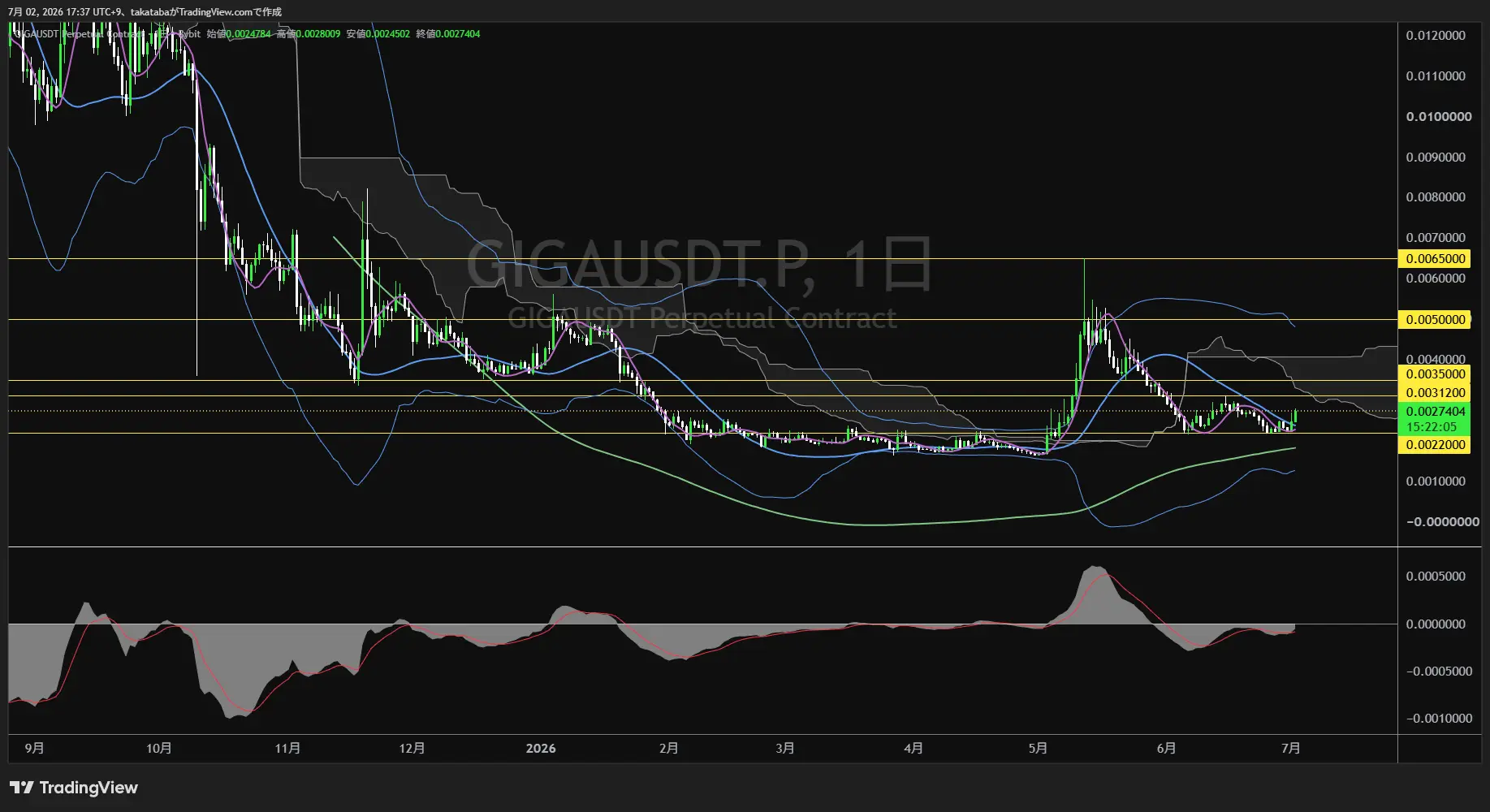Select the 0.0050000 horizontal line label

[1435, 320]
